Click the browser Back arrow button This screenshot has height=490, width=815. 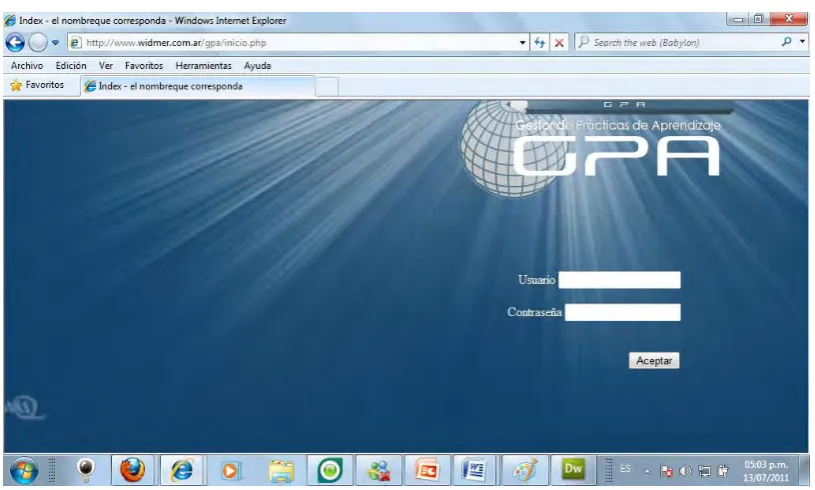click(x=15, y=43)
